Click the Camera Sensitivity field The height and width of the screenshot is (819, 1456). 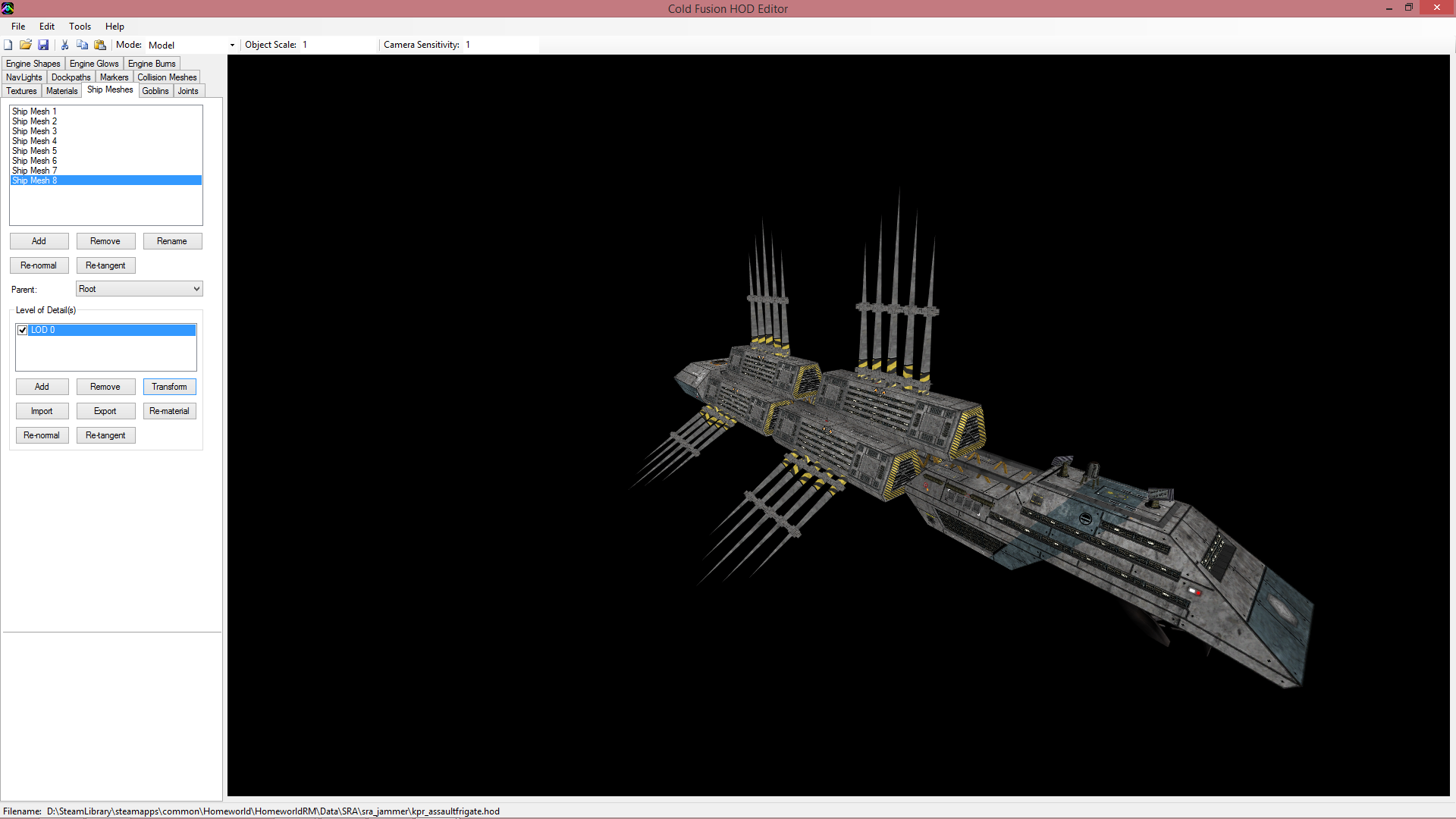point(500,45)
